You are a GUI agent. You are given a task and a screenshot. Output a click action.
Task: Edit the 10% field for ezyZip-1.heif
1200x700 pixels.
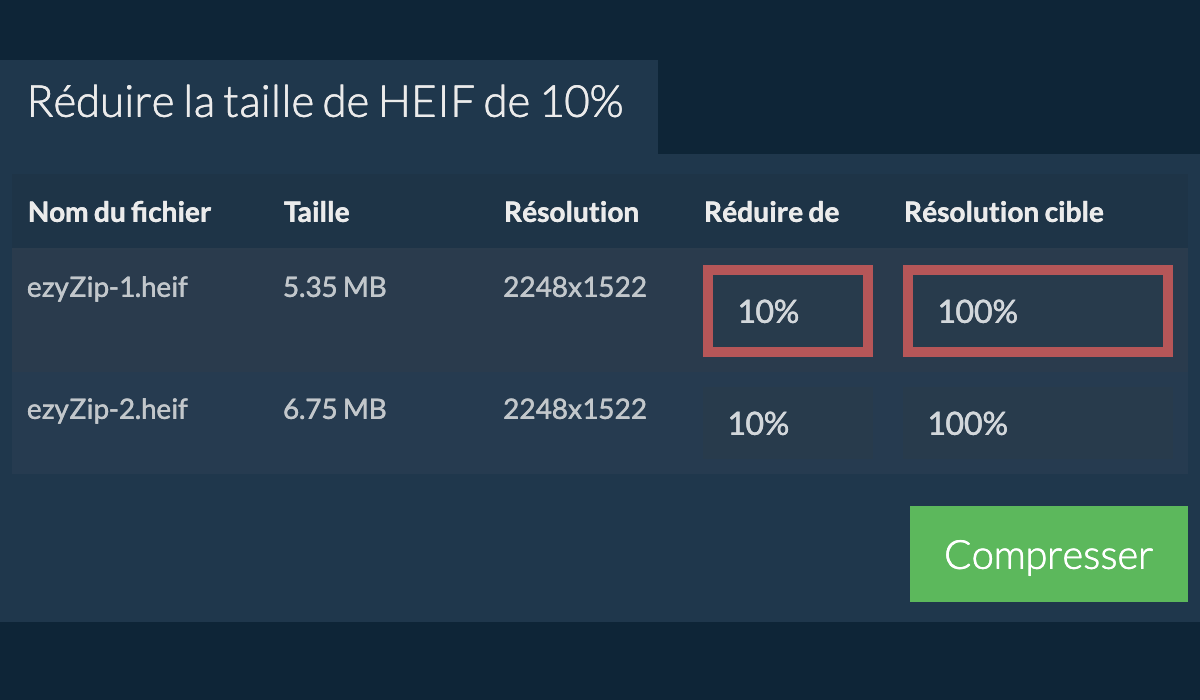tap(788, 311)
